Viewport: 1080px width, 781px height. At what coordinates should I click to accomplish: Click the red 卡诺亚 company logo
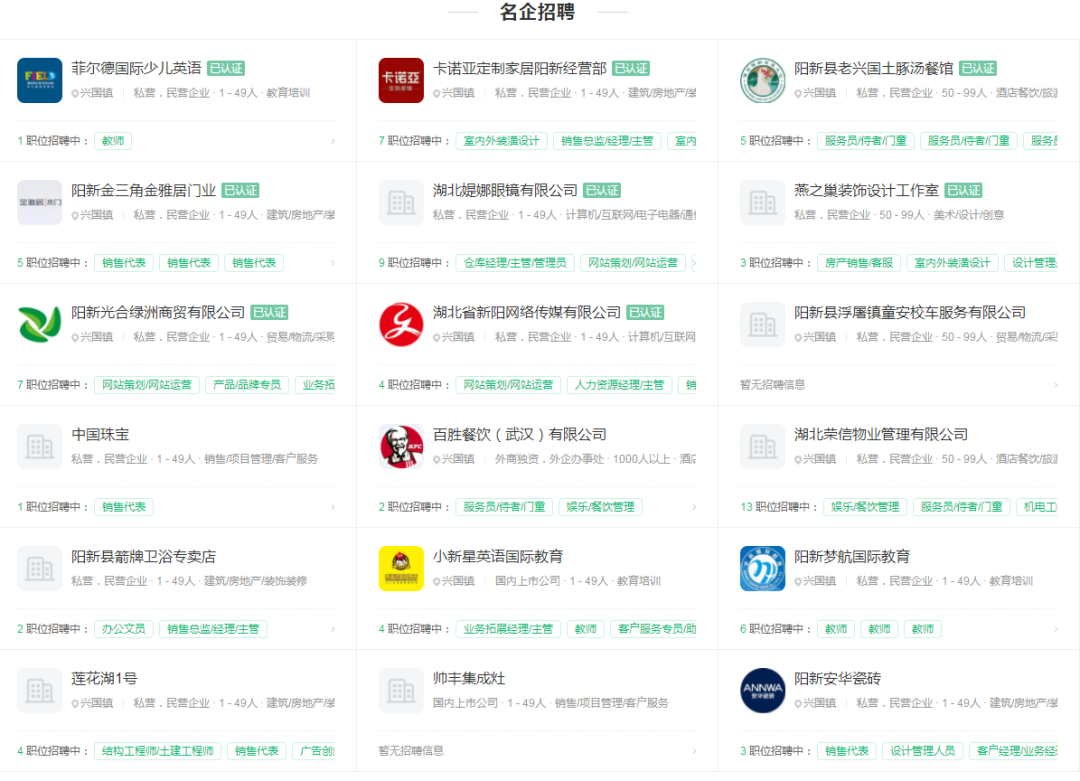401,80
